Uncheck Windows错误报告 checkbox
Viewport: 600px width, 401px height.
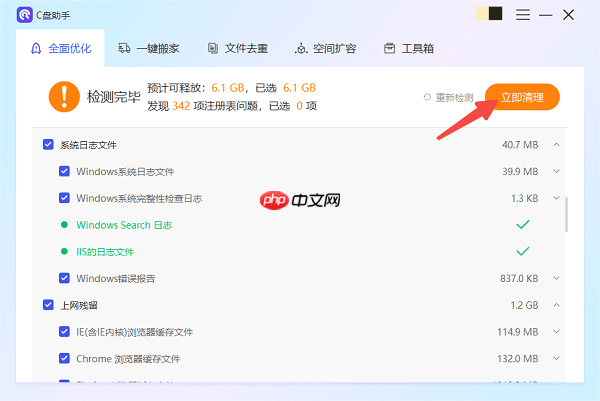click(64, 278)
